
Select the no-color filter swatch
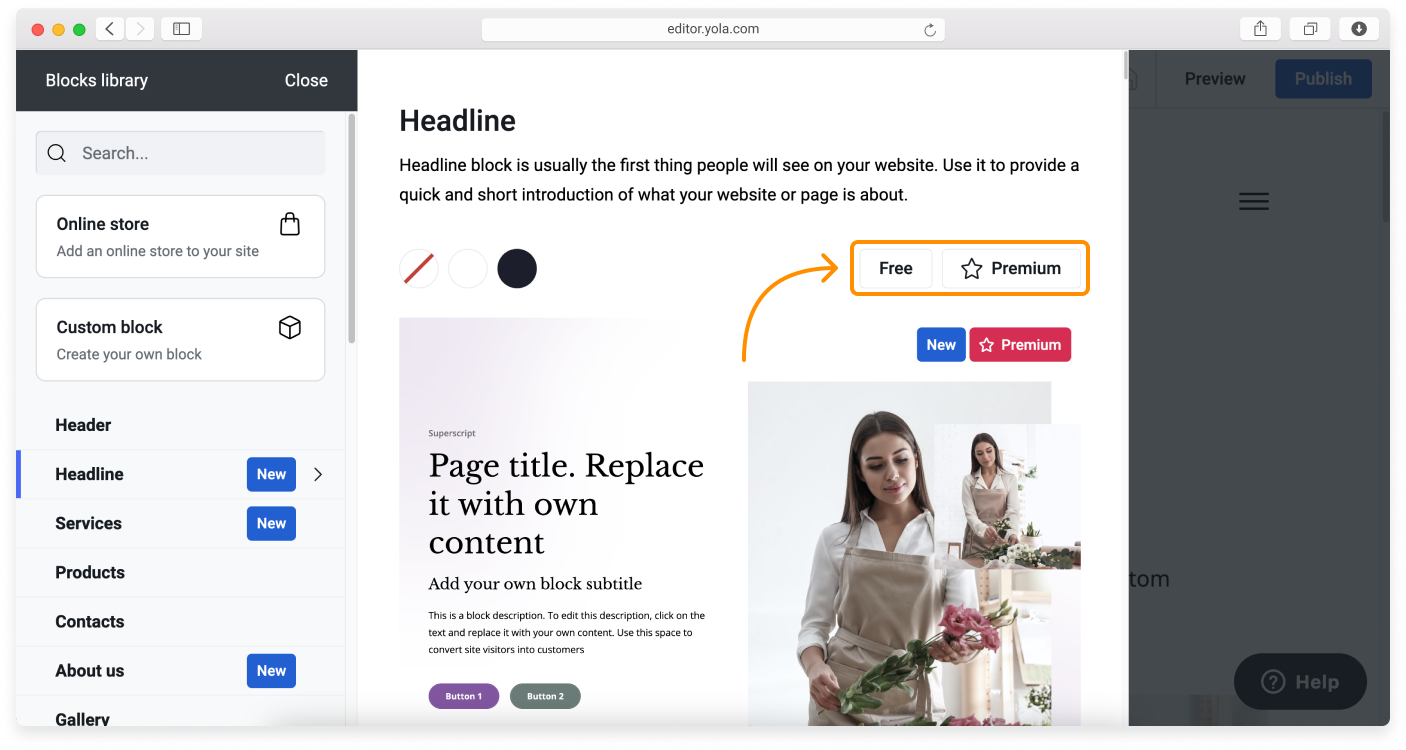pyautogui.click(x=418, y=268)
